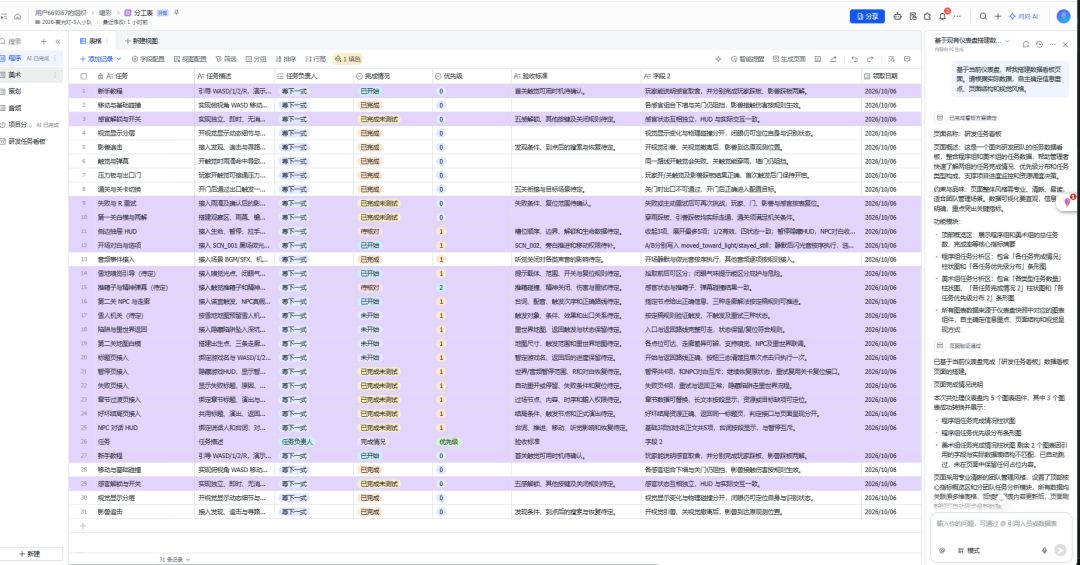Add a new table with sidebar plus icon
Image resolution: width=1080 pixels, height=565 pixels.
click(x=43, y=41)
